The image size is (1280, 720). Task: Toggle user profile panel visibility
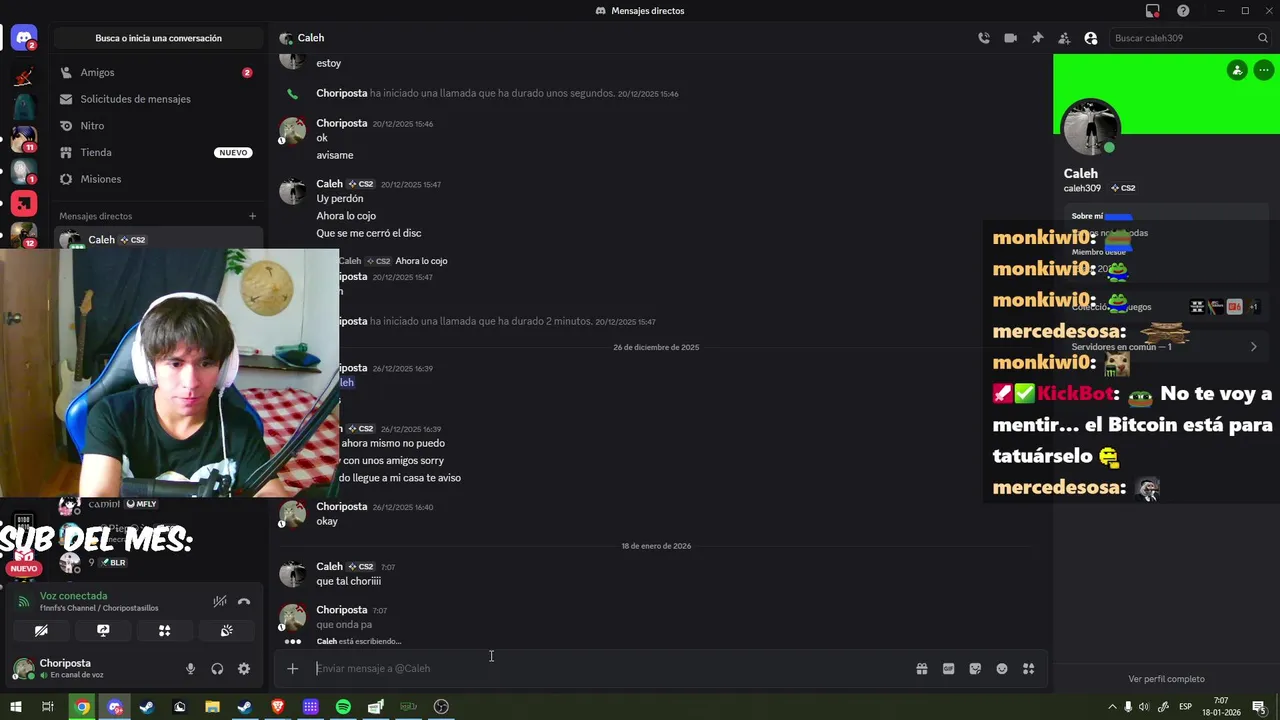(x=1091, y=38)
